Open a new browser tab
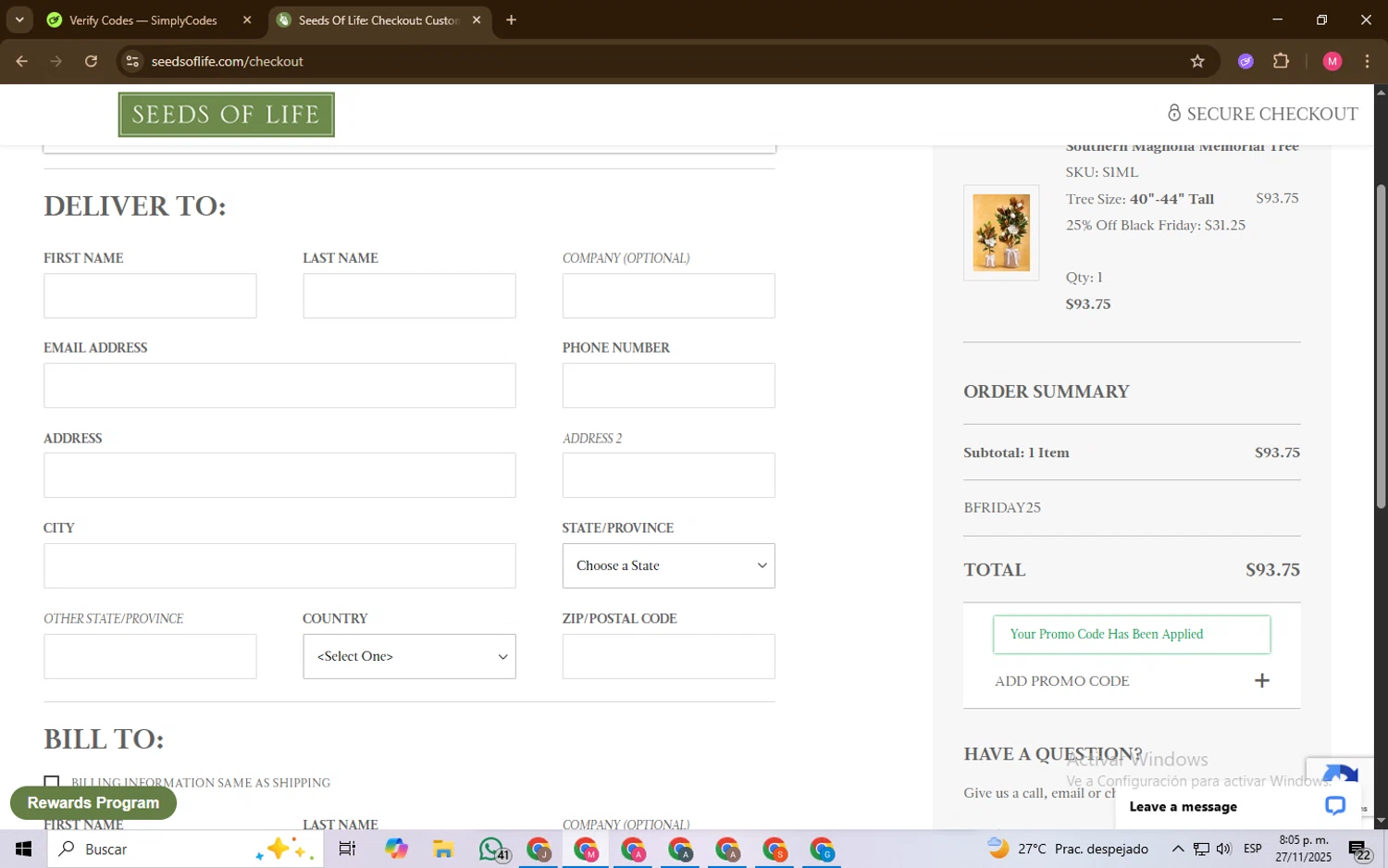Screen dimensions: 1388x868 (x=511, y=20)
